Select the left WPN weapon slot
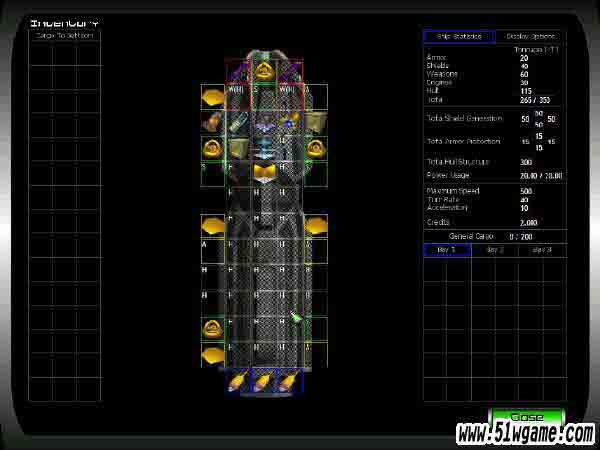The image size is (600, 450). pyautogui.click(x=238, y=97)
